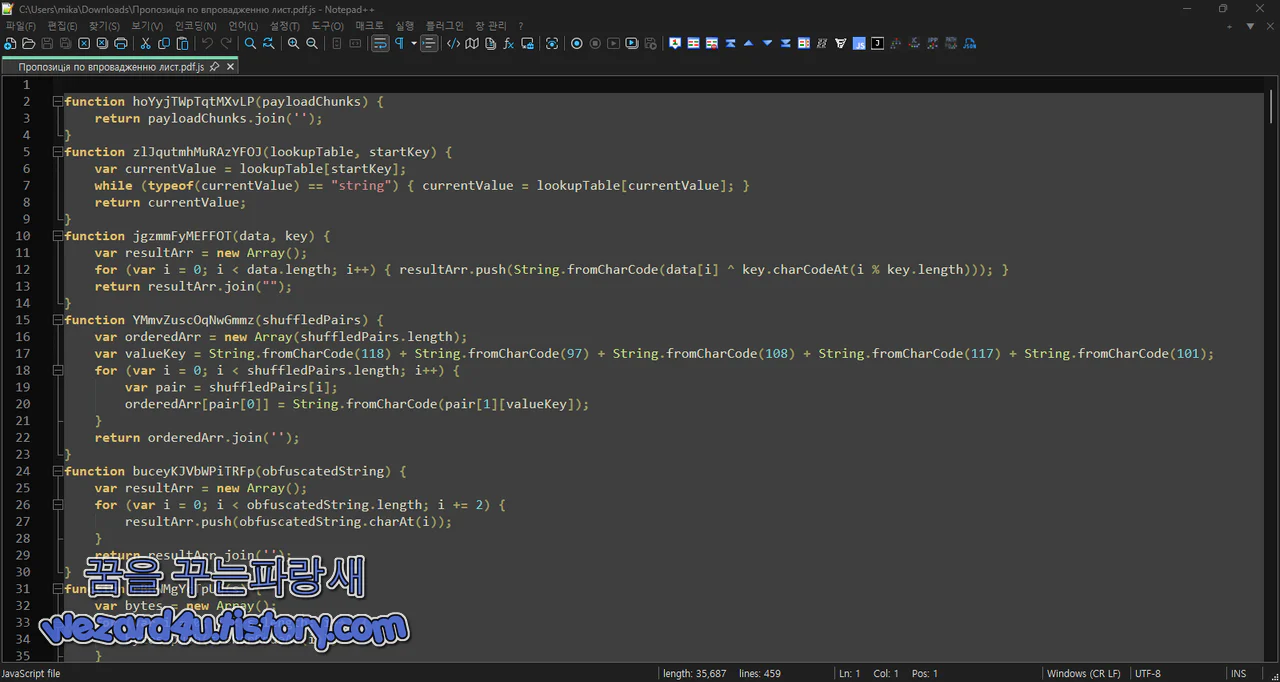Click the 'length: 35,687' status bar text
Image resolution: width=1280 pixels, height=682 pixels.
tap(695, 674)
